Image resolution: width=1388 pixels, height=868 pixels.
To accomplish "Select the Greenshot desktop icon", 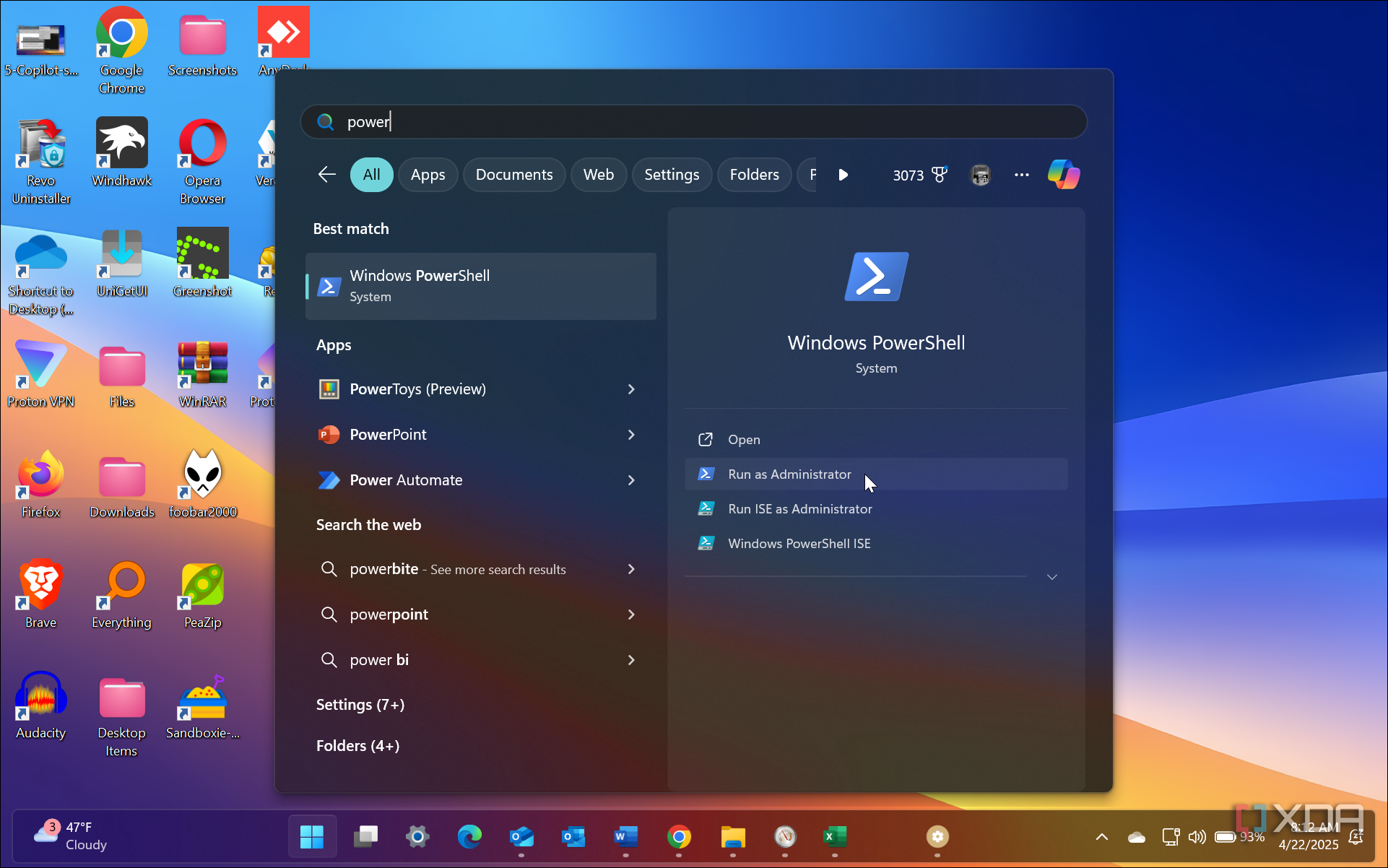I will pos(202,263).
